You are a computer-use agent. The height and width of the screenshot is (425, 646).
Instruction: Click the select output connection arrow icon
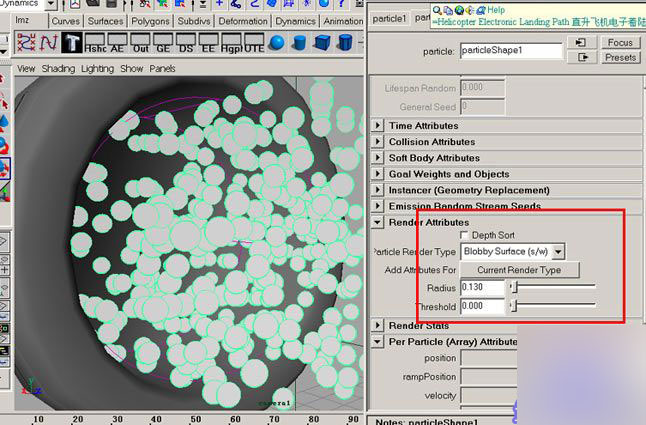pyautogui.click(x=582, y=57)
